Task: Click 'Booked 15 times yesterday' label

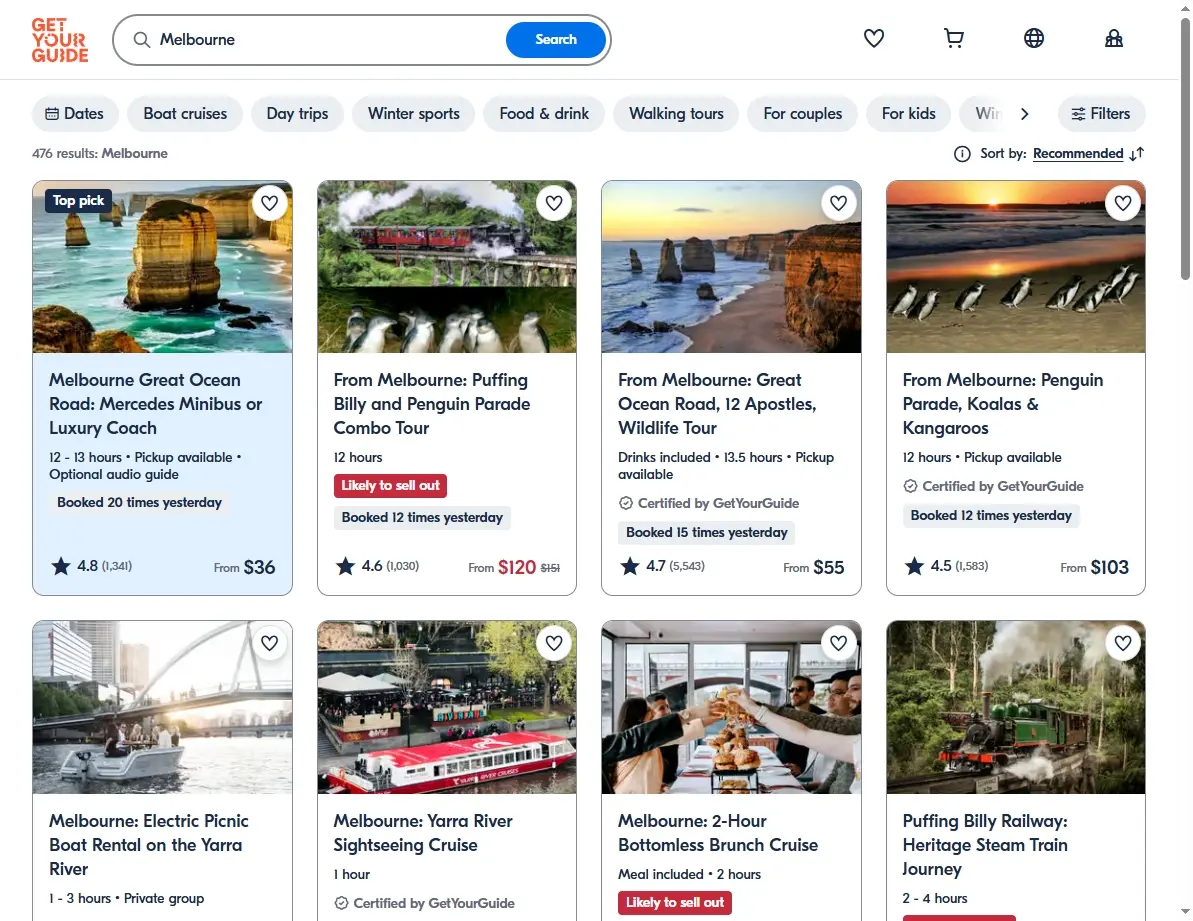Action: pyautogui.click(x=707, y=532)
